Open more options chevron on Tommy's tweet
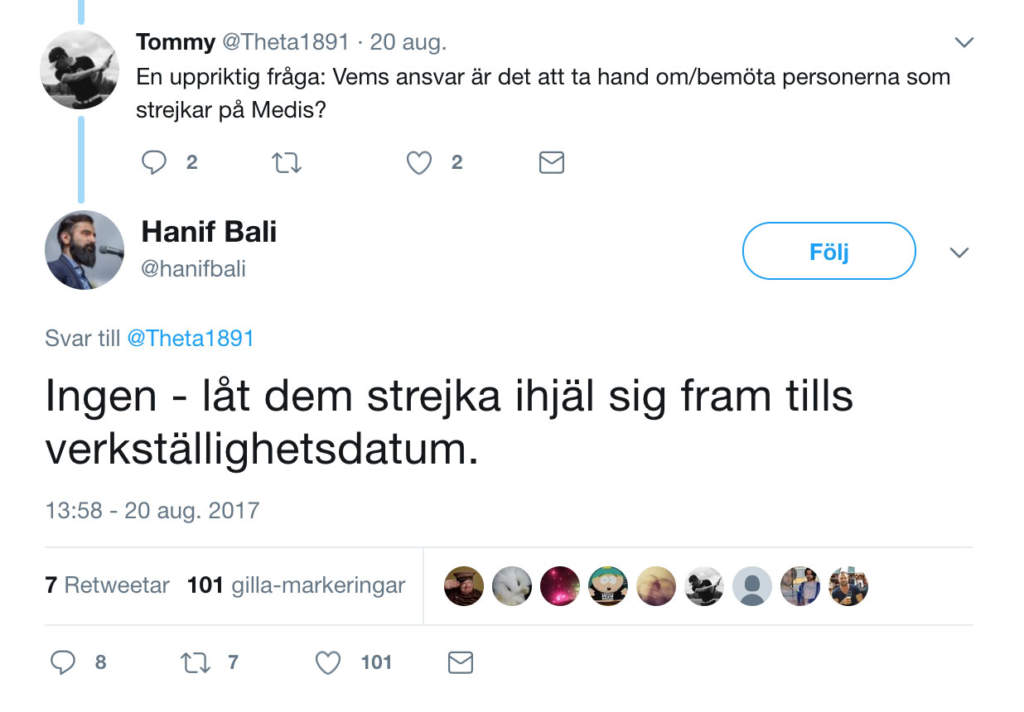This screenshot has height=712, width=1024. (964, 42)
